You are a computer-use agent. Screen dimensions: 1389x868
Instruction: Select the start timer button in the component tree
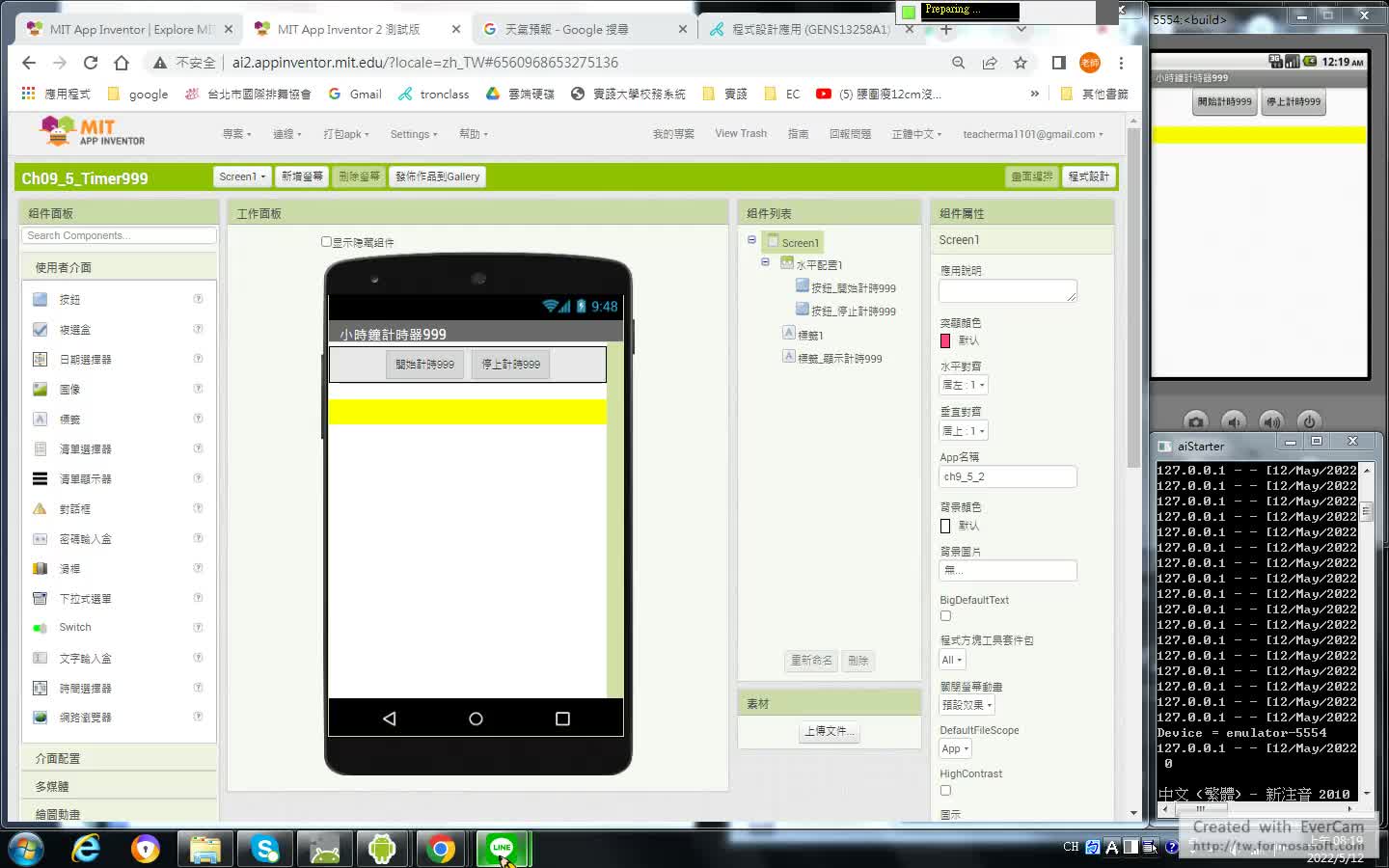coord(846,287)
